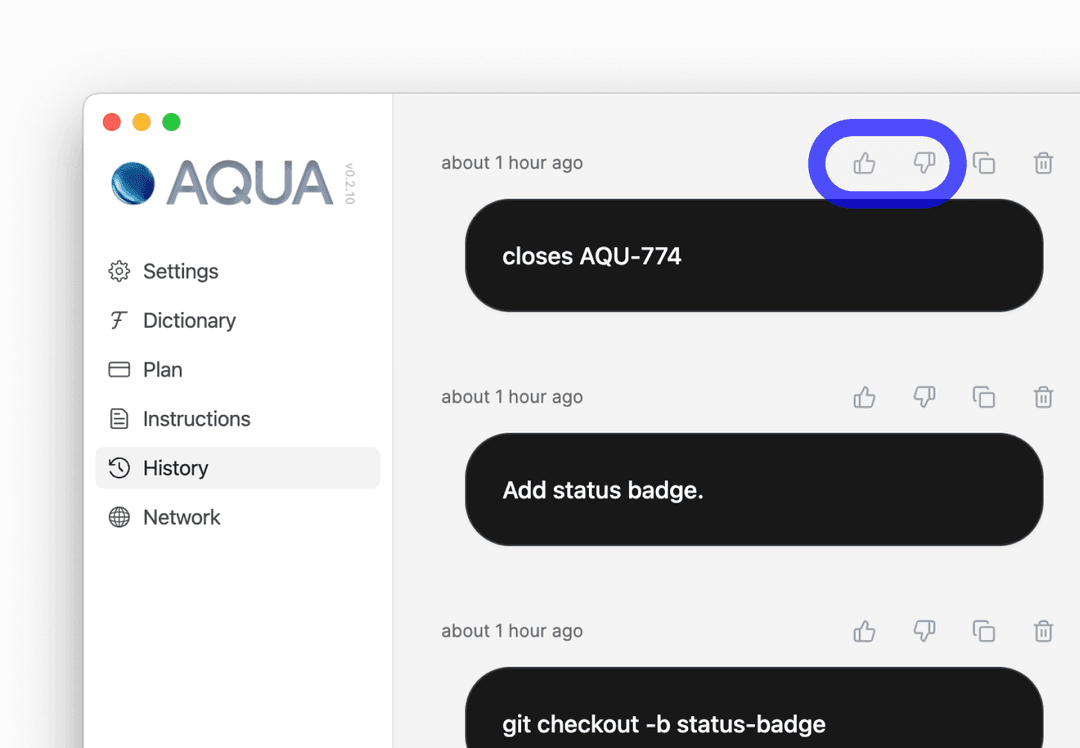This screenshot has height=748, width=1080.
Task: Thumbs up the 'closes AQU-774' entry
Action: 864,163
